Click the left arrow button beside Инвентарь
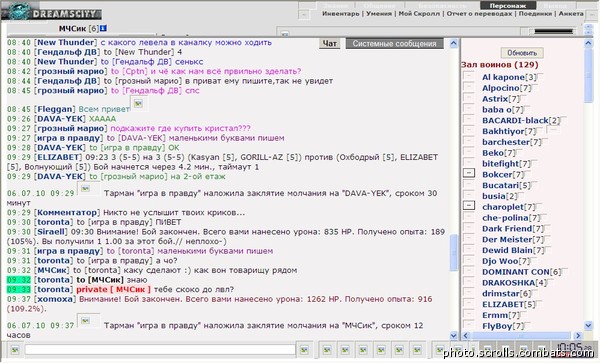The image size is (600, 363). [304, 15]
